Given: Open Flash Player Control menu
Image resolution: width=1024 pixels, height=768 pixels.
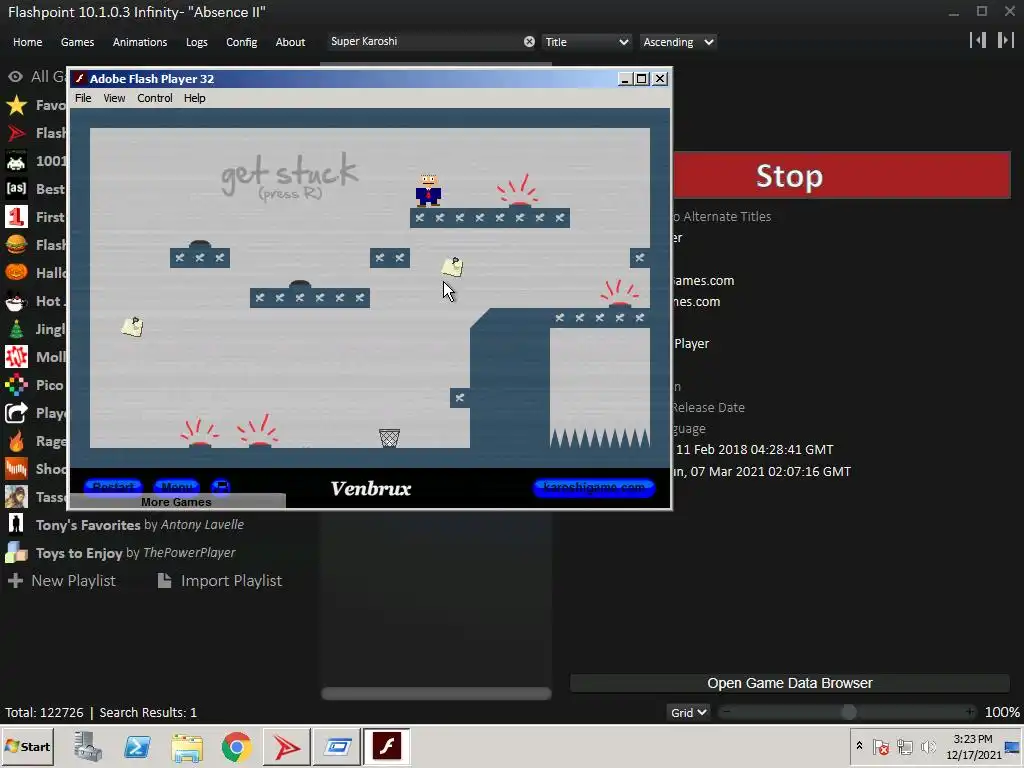Looking at the screenshot, I should point(155,98).
